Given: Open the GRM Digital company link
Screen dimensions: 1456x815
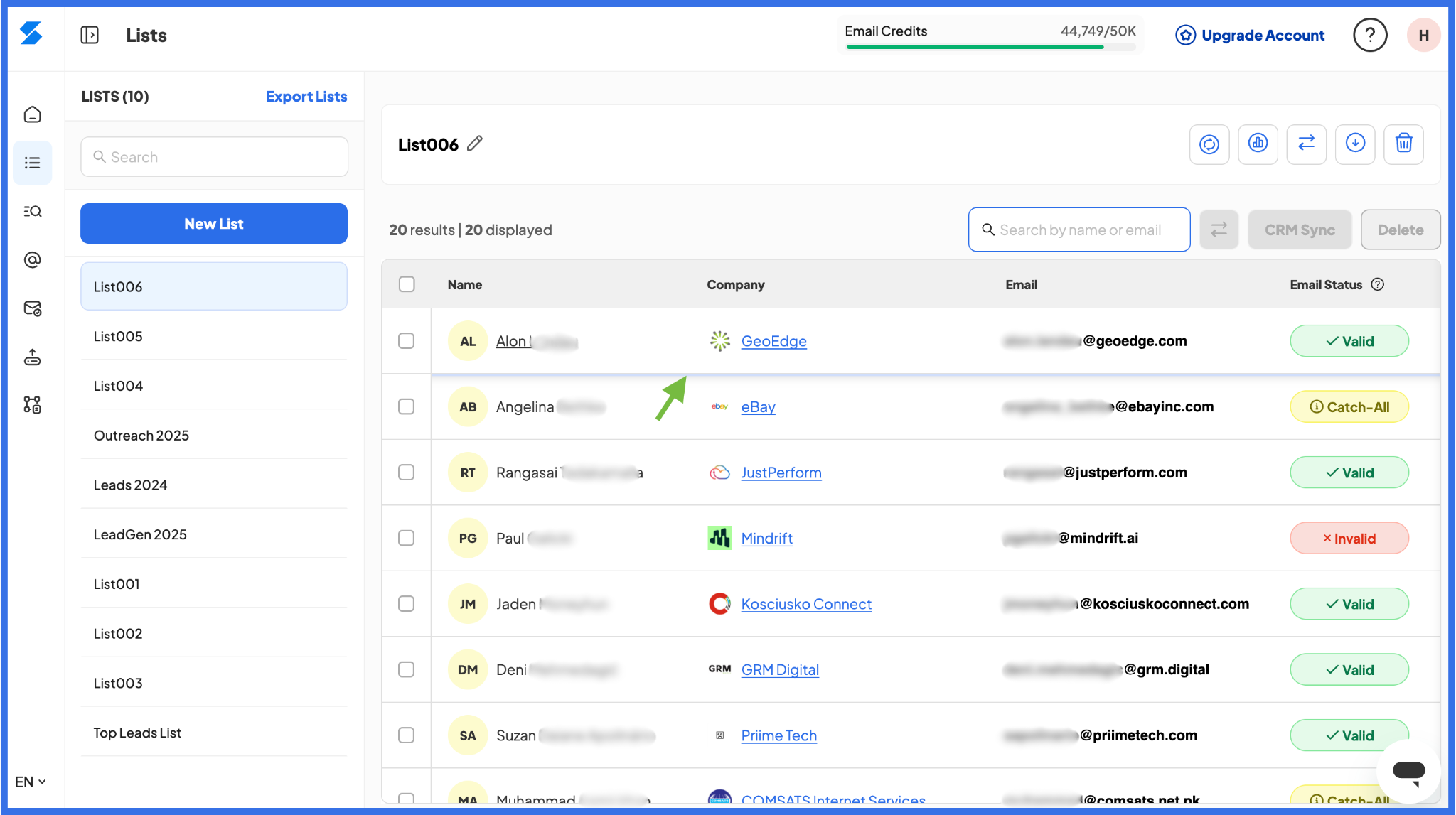Looking at the screenshot, I should click(x=780, y=669).
